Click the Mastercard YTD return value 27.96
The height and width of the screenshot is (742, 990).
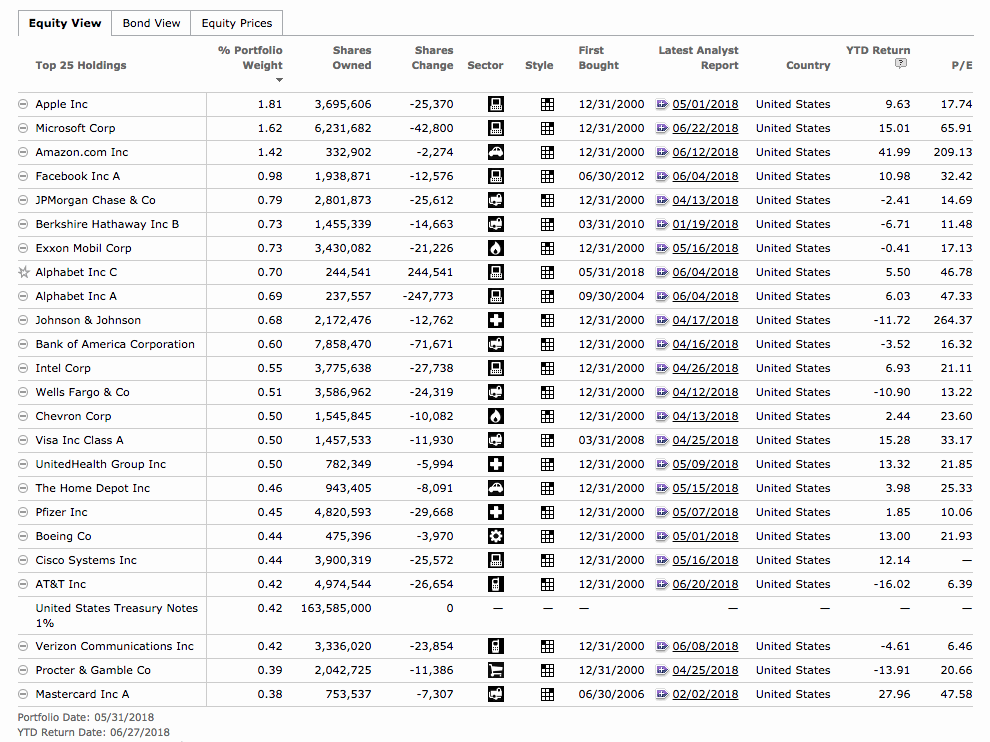(x=894, y=694)
